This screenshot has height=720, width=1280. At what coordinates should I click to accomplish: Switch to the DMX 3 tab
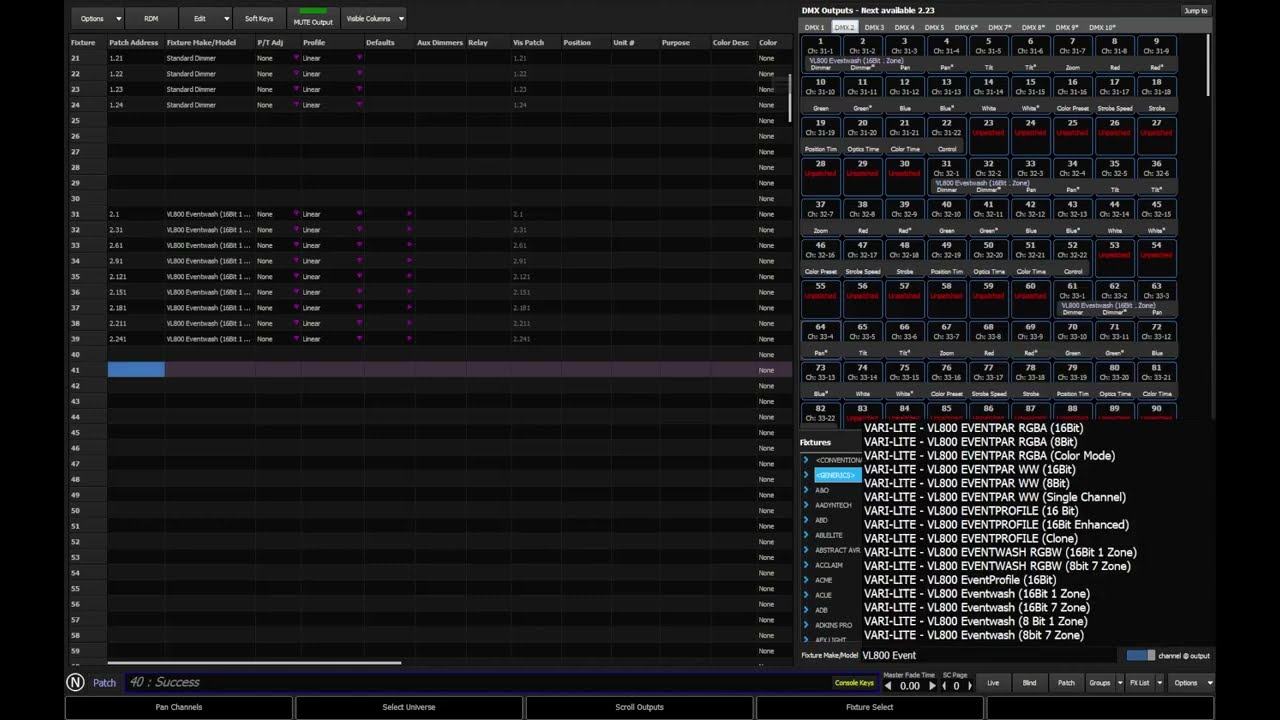coord(875,27)
